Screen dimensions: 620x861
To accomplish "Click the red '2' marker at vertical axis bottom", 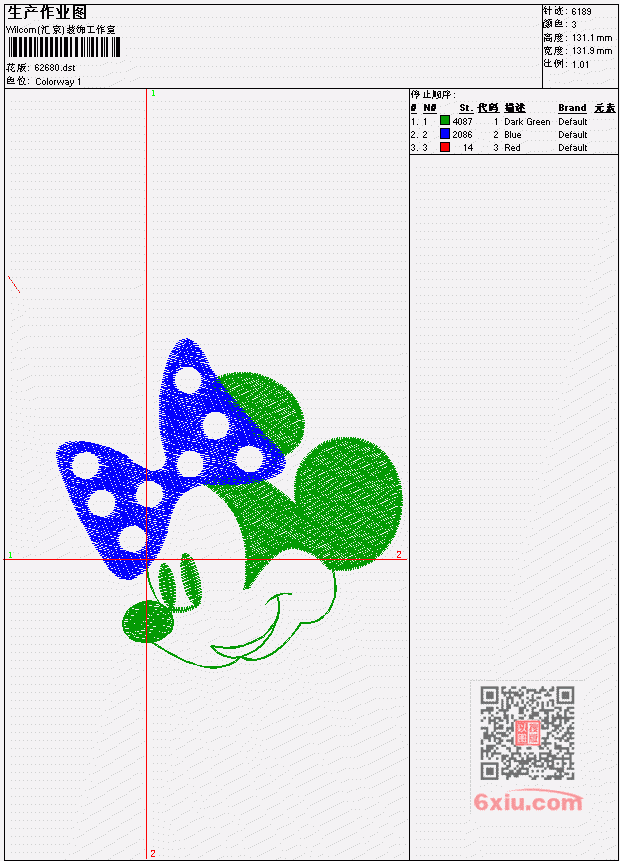I will (x=153, y=853).
